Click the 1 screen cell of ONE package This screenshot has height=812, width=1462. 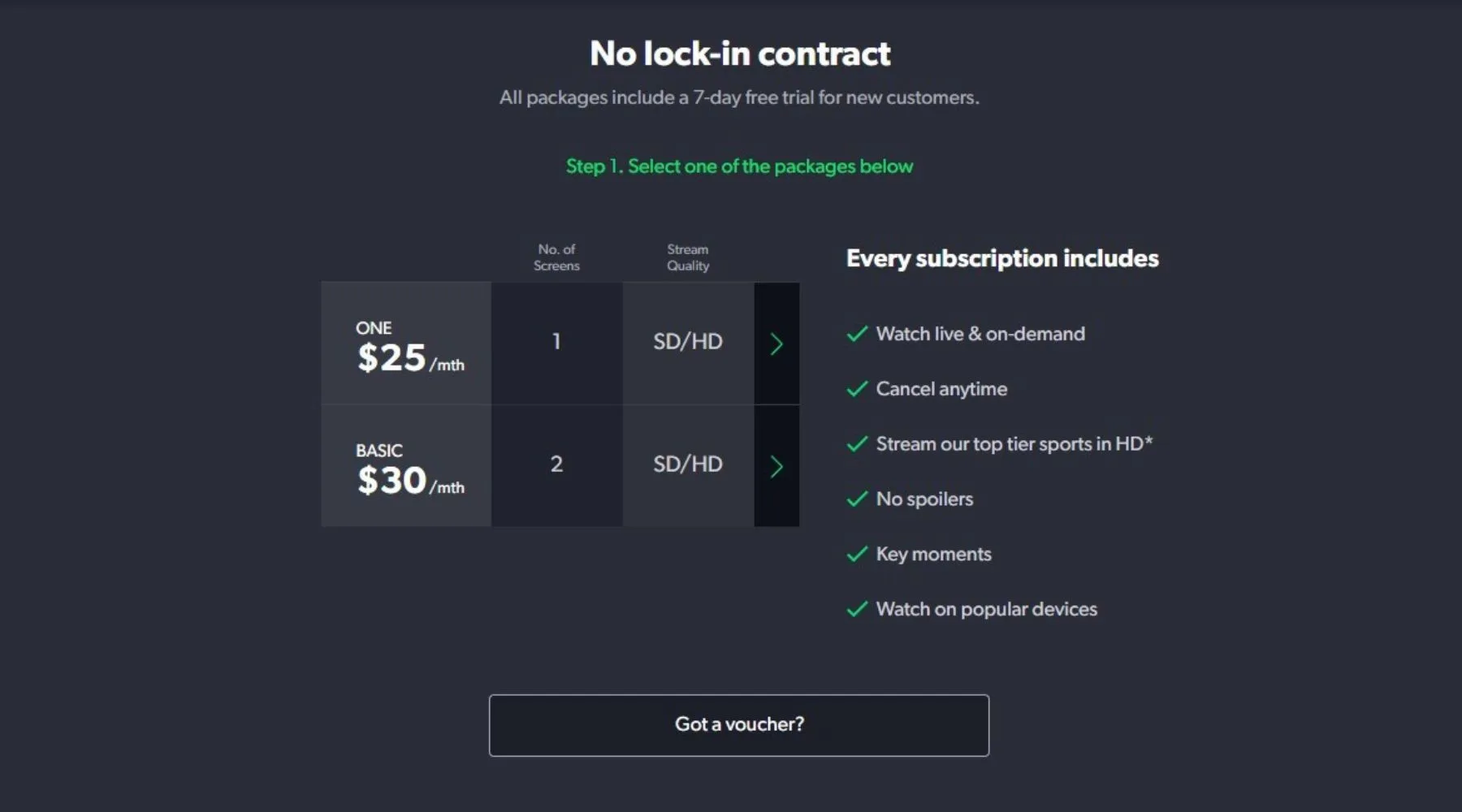point(556,342)
